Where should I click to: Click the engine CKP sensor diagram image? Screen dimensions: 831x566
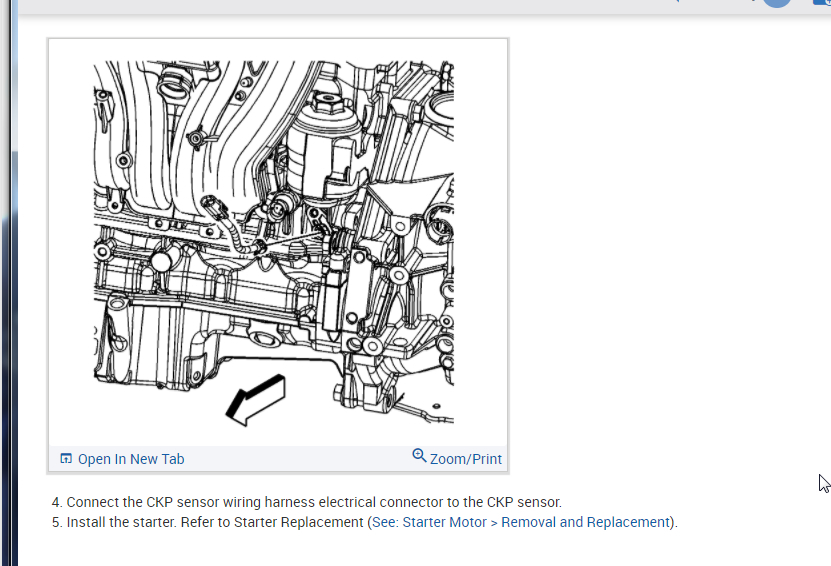[273, 243]
